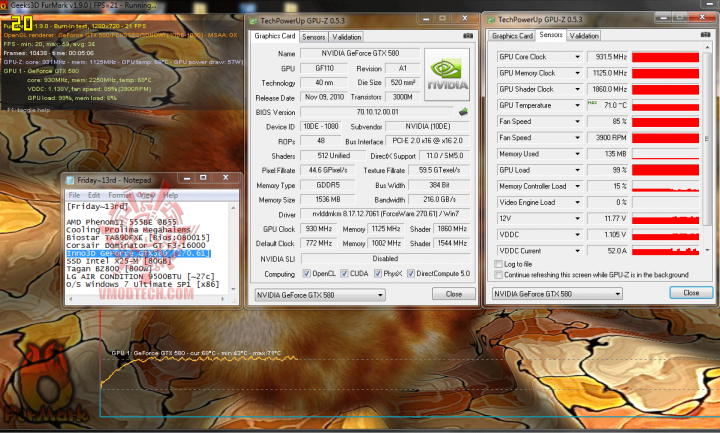Click Close button in Sensors window
Image resolution: width=720 pixels, height=433 pixels.
point(691,292)
